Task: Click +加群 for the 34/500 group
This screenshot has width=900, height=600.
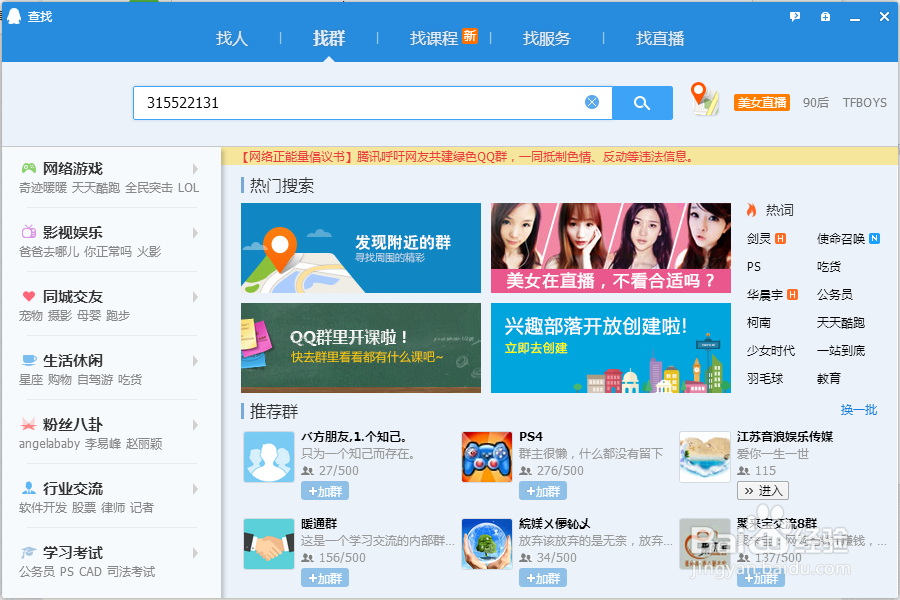Action: coord(543,578)
